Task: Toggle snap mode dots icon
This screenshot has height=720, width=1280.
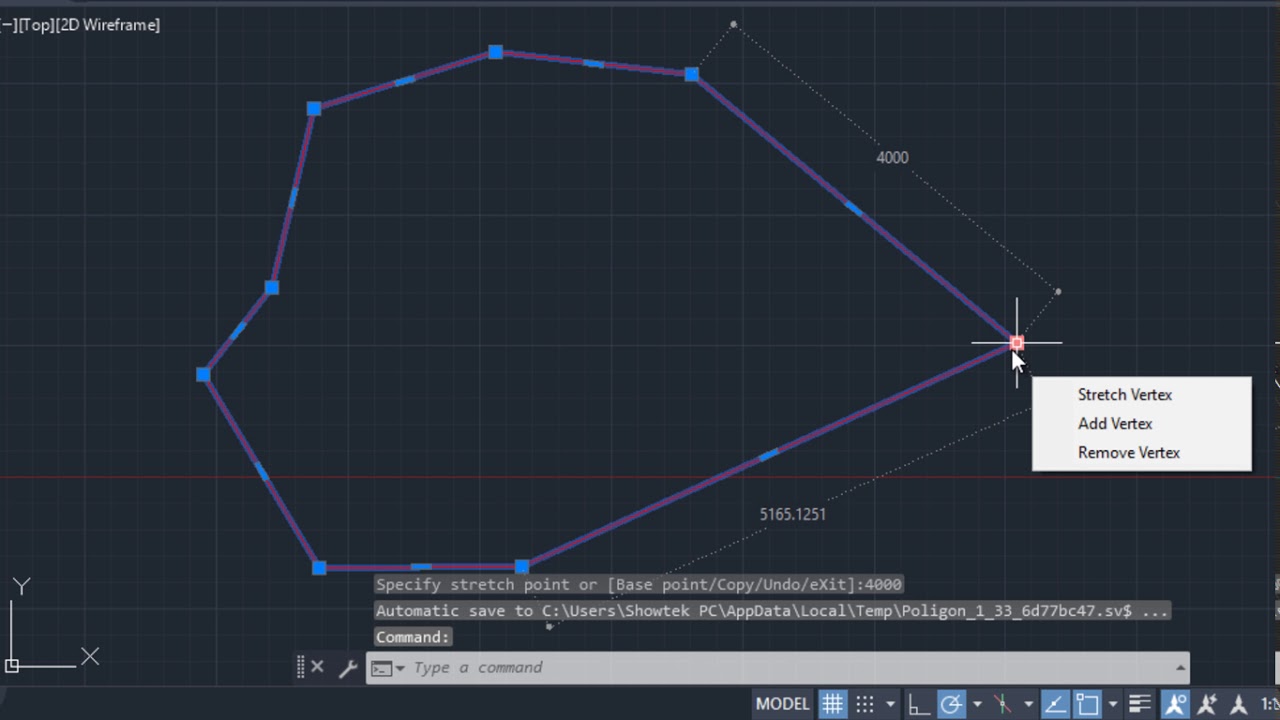Action: 865,704
